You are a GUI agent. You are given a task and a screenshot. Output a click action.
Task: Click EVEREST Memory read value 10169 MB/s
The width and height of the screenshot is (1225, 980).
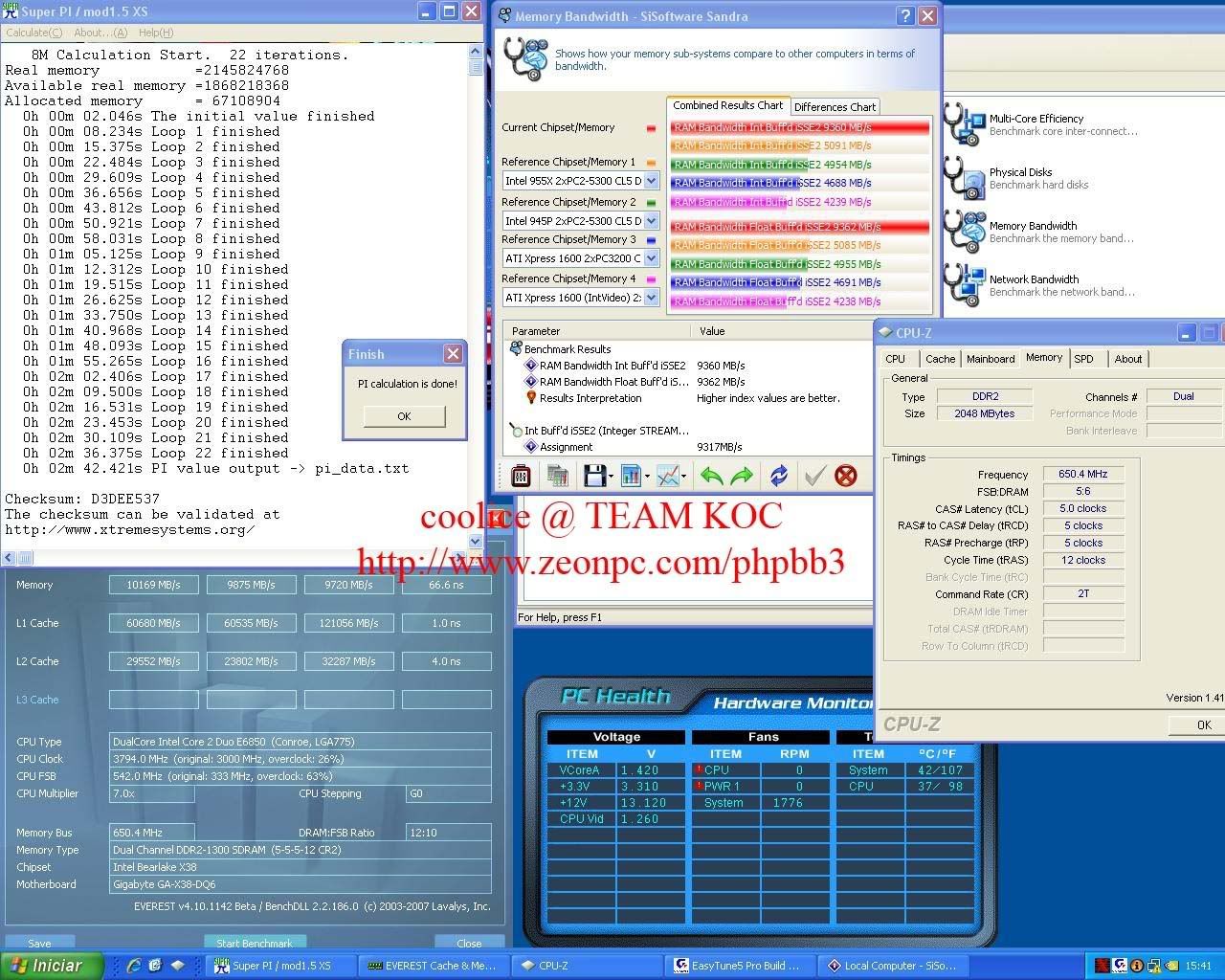(153, 585)
